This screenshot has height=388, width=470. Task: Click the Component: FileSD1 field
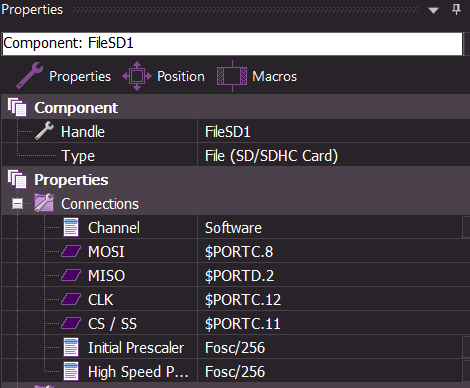click(232, 44)
